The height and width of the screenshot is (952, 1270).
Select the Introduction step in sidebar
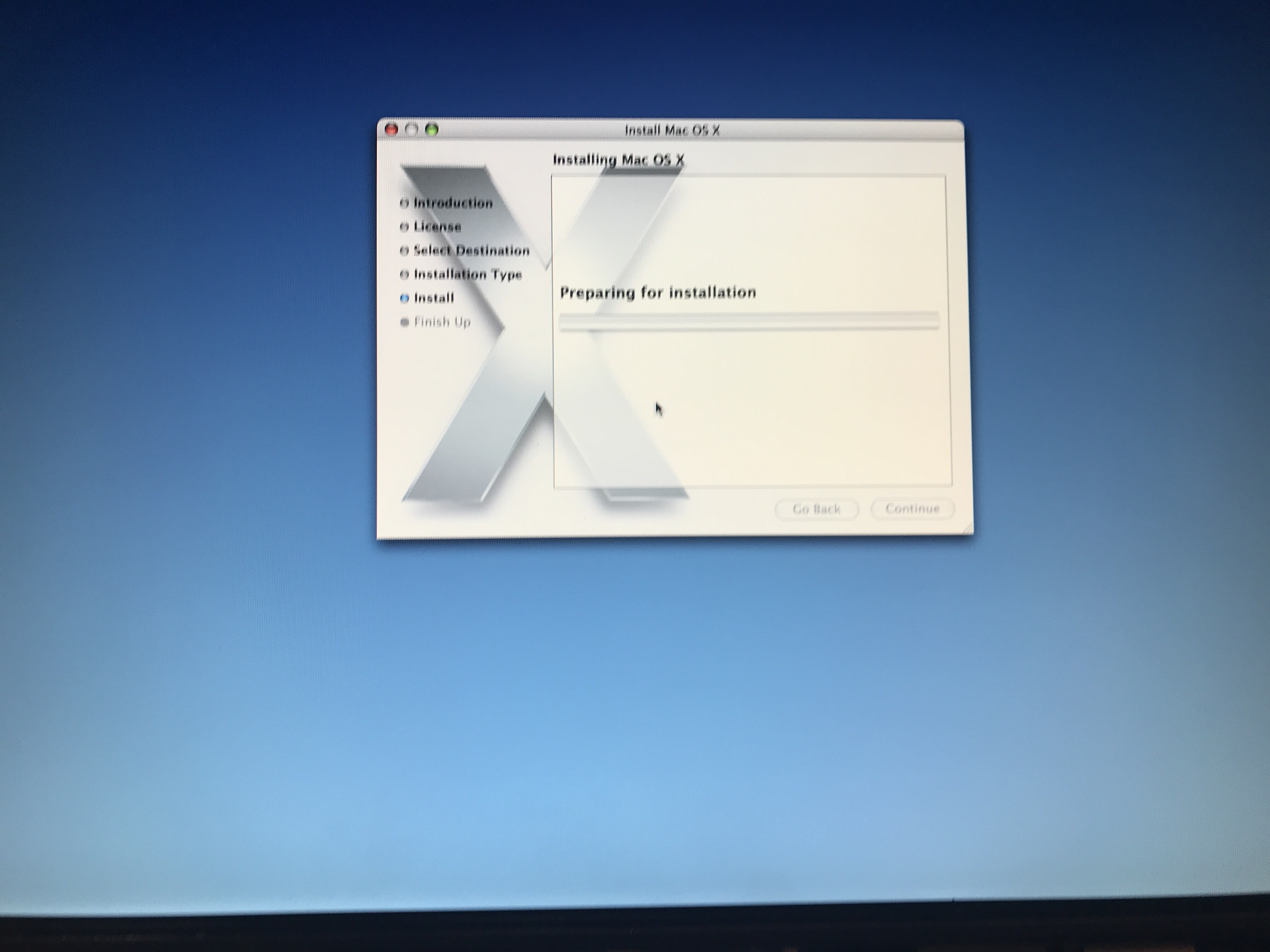[453, 203]
